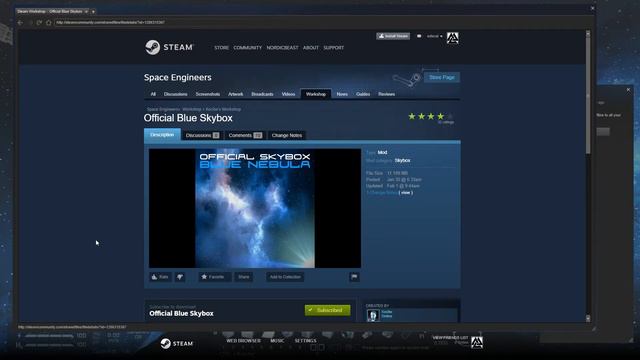Open the user avatar in the page header
The image size is (640, 360).
[452, 38]
